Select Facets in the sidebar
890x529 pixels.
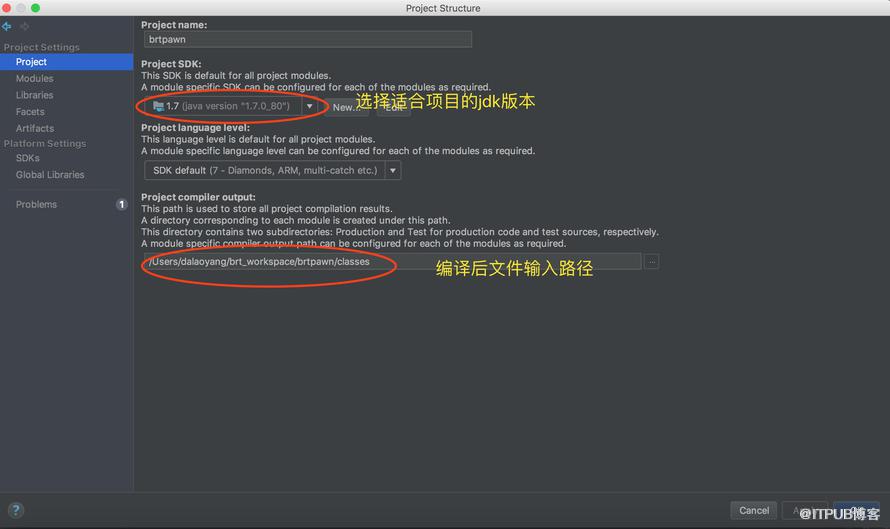[30, 112]
